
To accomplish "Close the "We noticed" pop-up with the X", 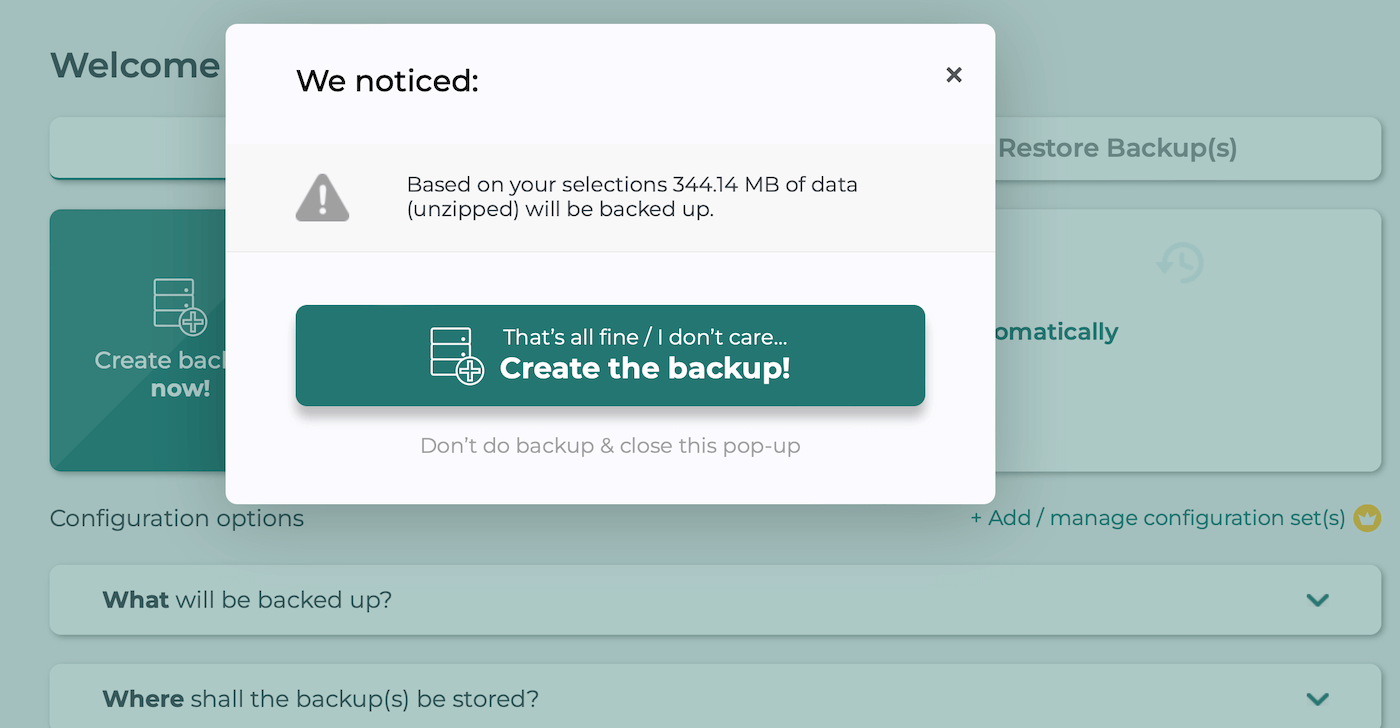I will [954, 75].
